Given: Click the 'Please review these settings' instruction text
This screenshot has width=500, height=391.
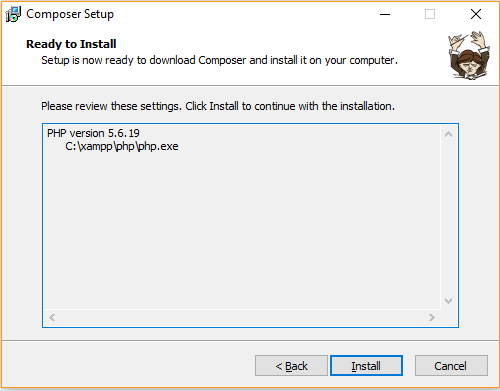Looking at the screenshot, I should point(218,106).
